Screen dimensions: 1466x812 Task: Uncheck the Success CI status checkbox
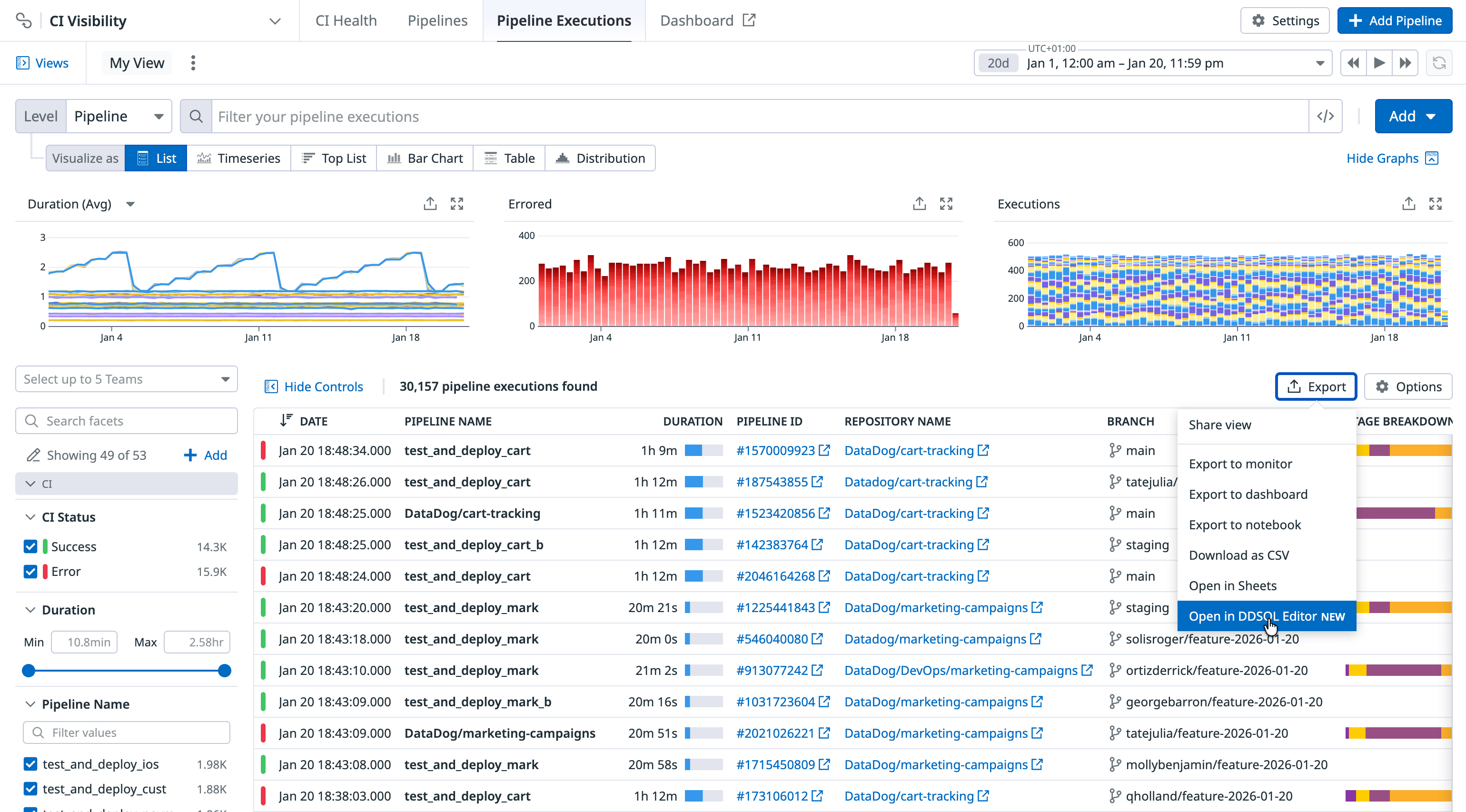31,546
